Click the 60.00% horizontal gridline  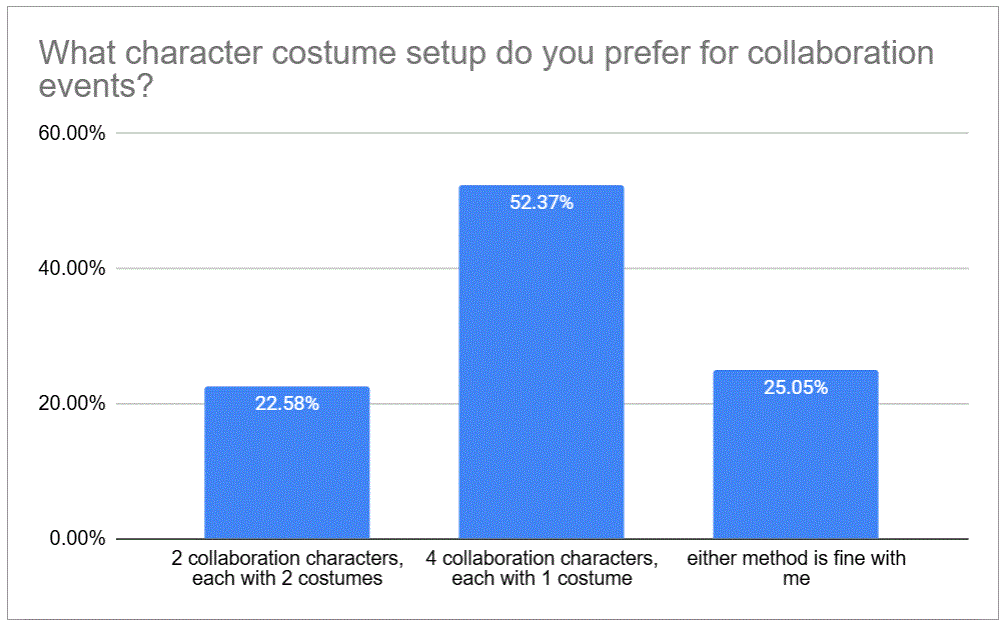click(542, 133)
